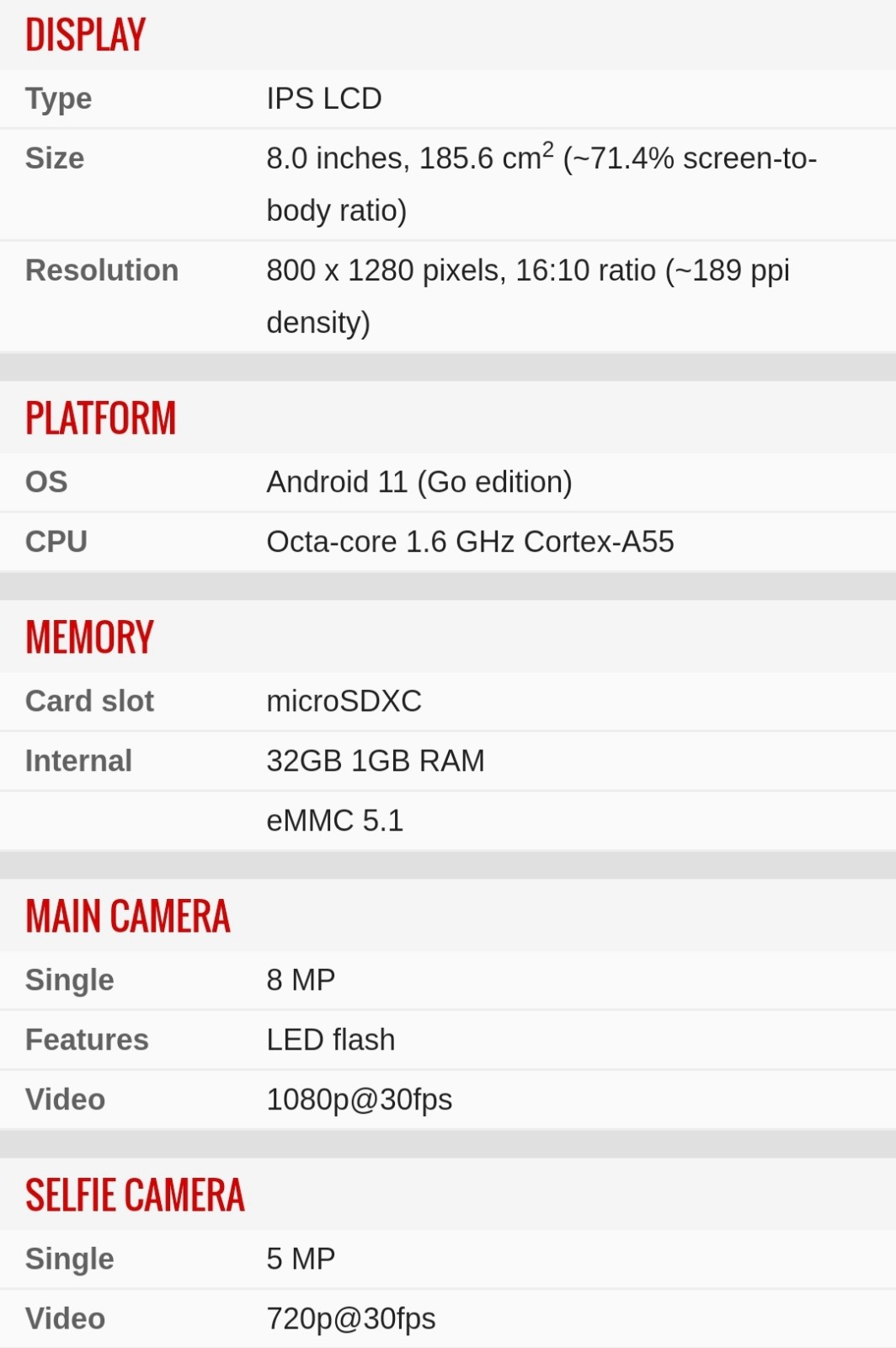Click the MEMORY section heading
This screenshot has width=896, height=1348.
(90, 637)
